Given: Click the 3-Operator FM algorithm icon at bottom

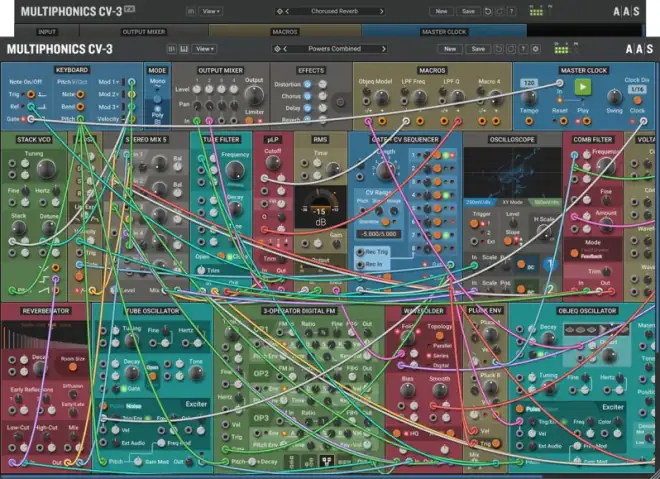Looking at the screenshot, I should (325, 461).
